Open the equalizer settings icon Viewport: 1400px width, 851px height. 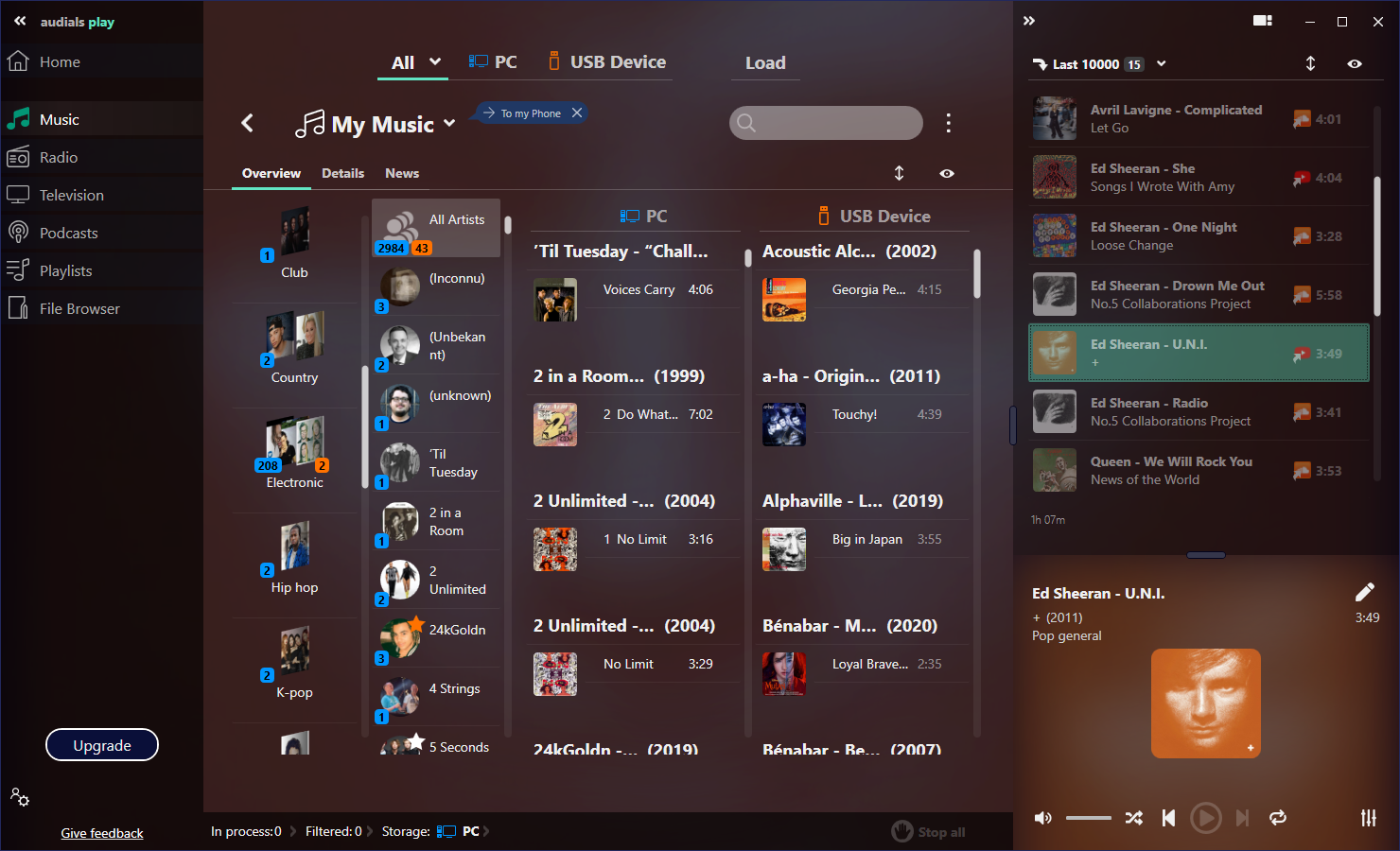coord(1368,818)
